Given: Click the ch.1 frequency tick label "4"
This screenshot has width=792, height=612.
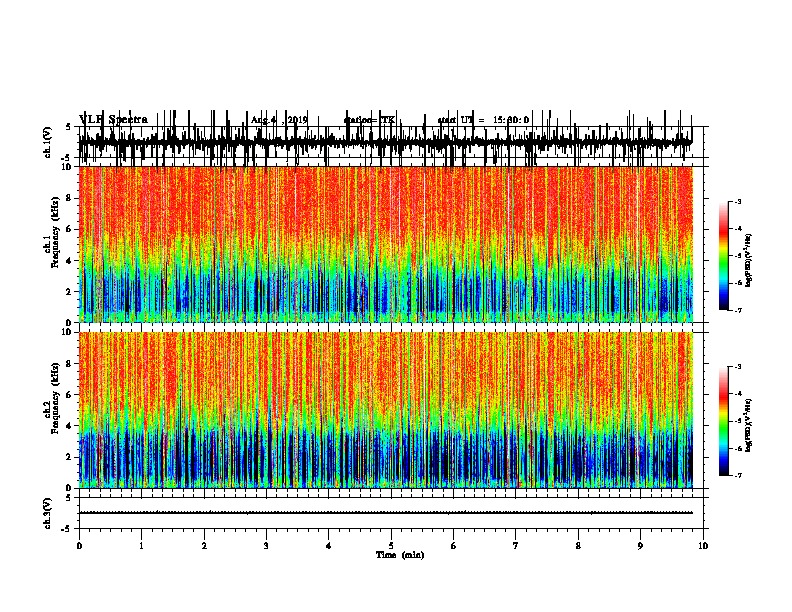Looking at the screenshot, I should 69,261.
